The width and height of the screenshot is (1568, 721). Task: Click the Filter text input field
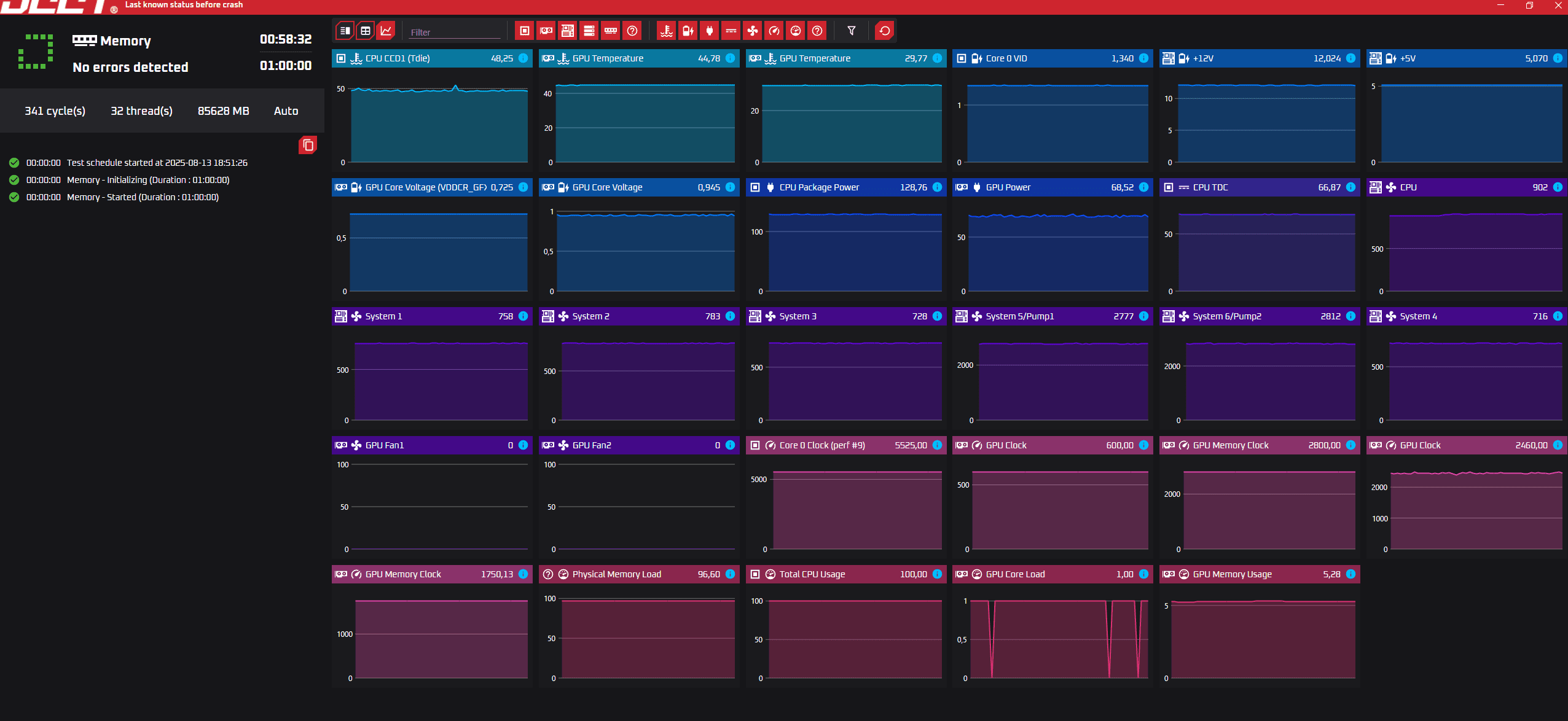tap(455, 32)
